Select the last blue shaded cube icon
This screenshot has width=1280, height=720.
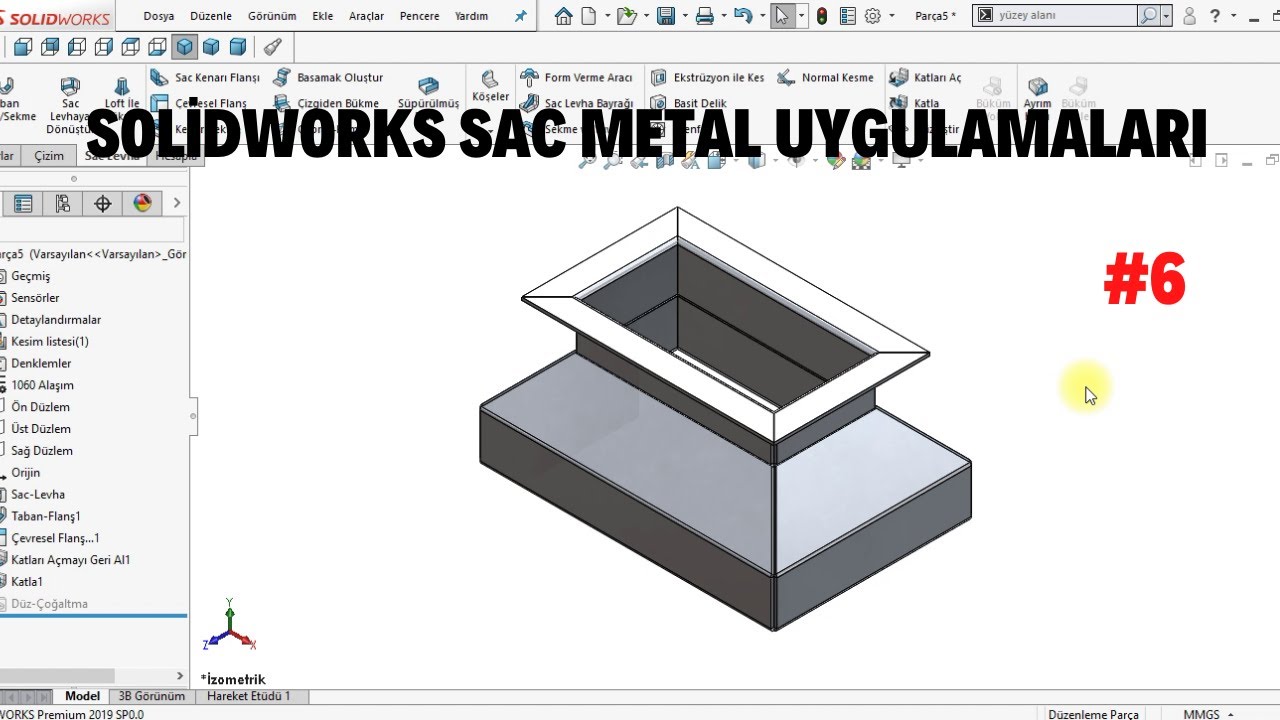point(238,47)
